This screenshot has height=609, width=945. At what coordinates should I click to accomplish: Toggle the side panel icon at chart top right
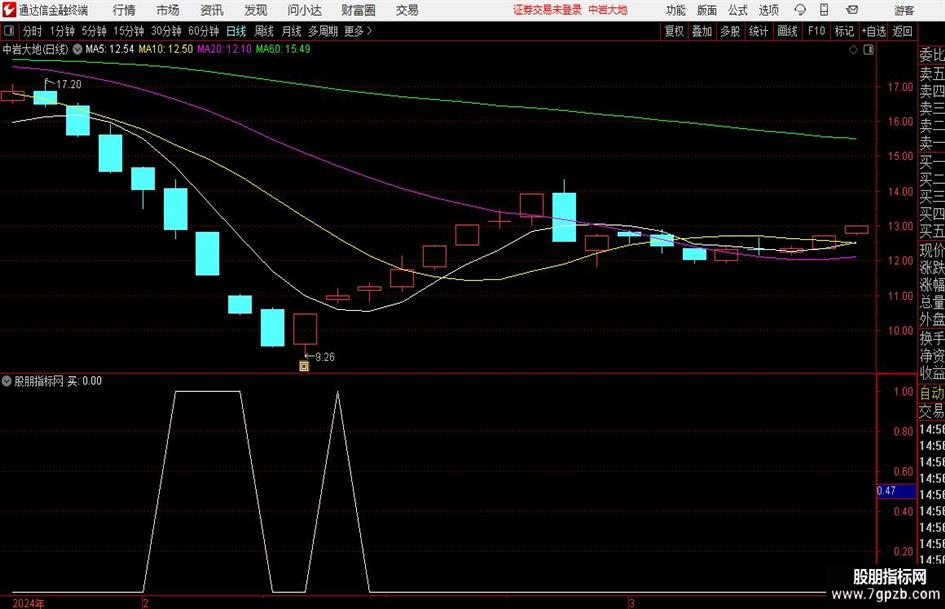pyautogui.click(x=868, y=50)
